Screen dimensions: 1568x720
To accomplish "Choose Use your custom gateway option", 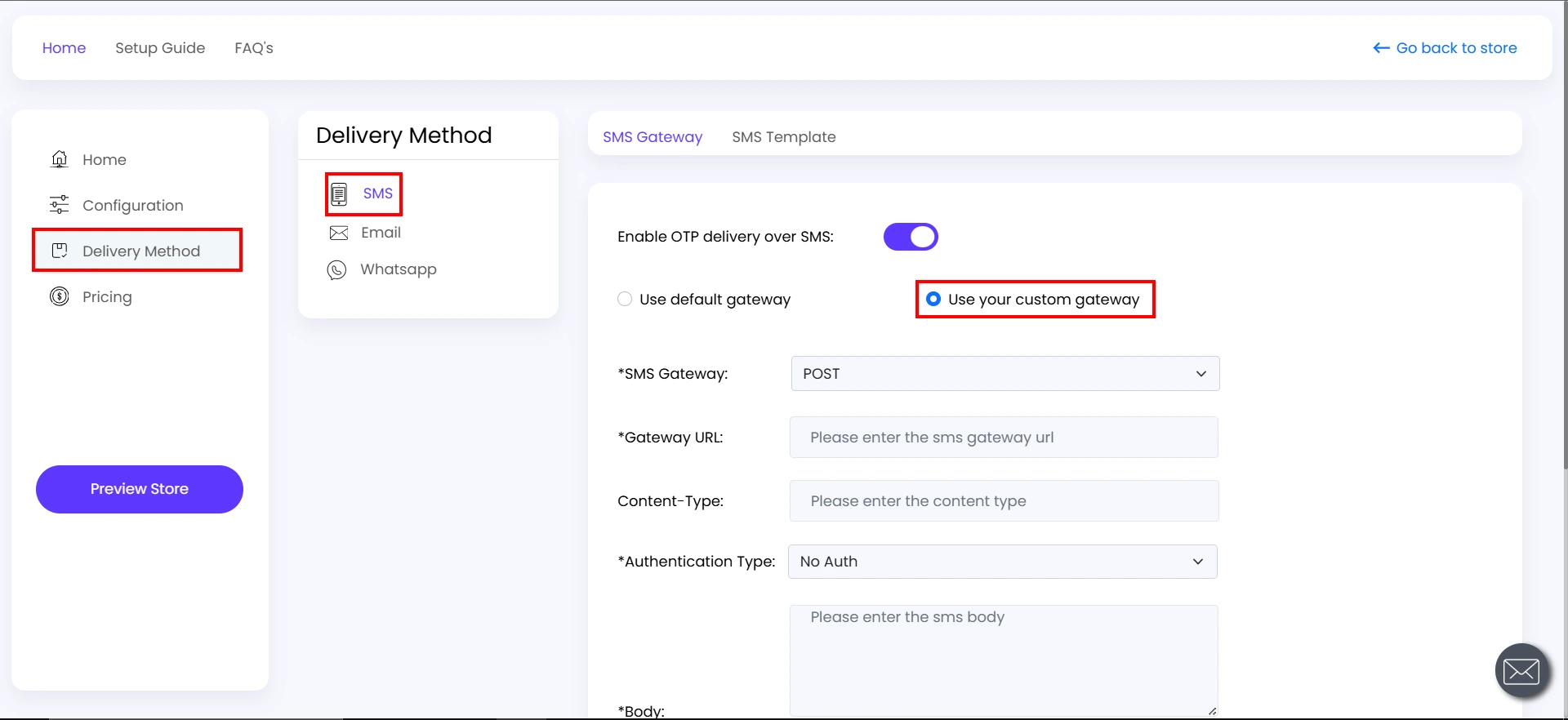I will click(x=933, y=300).
